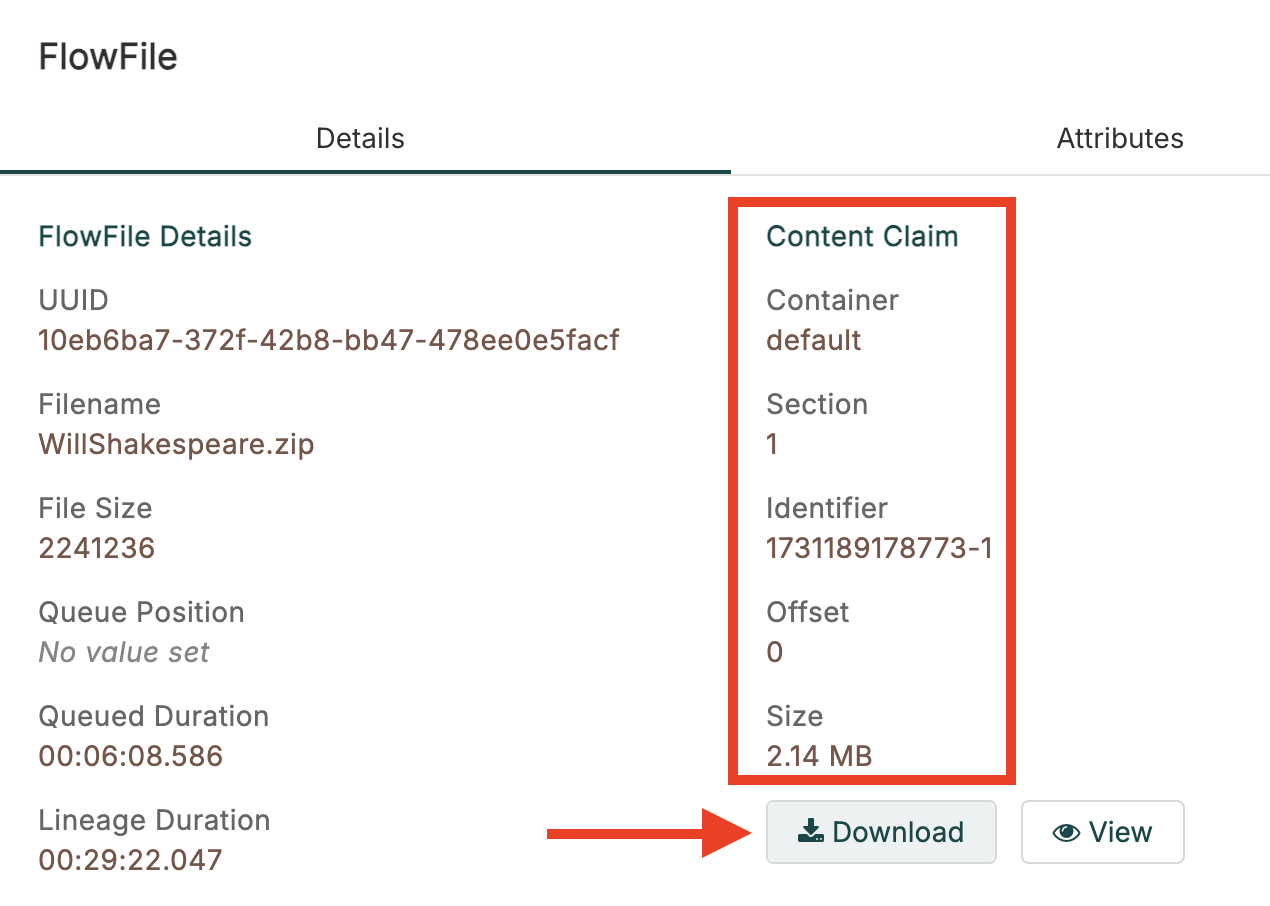Select the Queued Duration value 00:06:08.586
The image size is (1270, 906).
tap(130, 756)
